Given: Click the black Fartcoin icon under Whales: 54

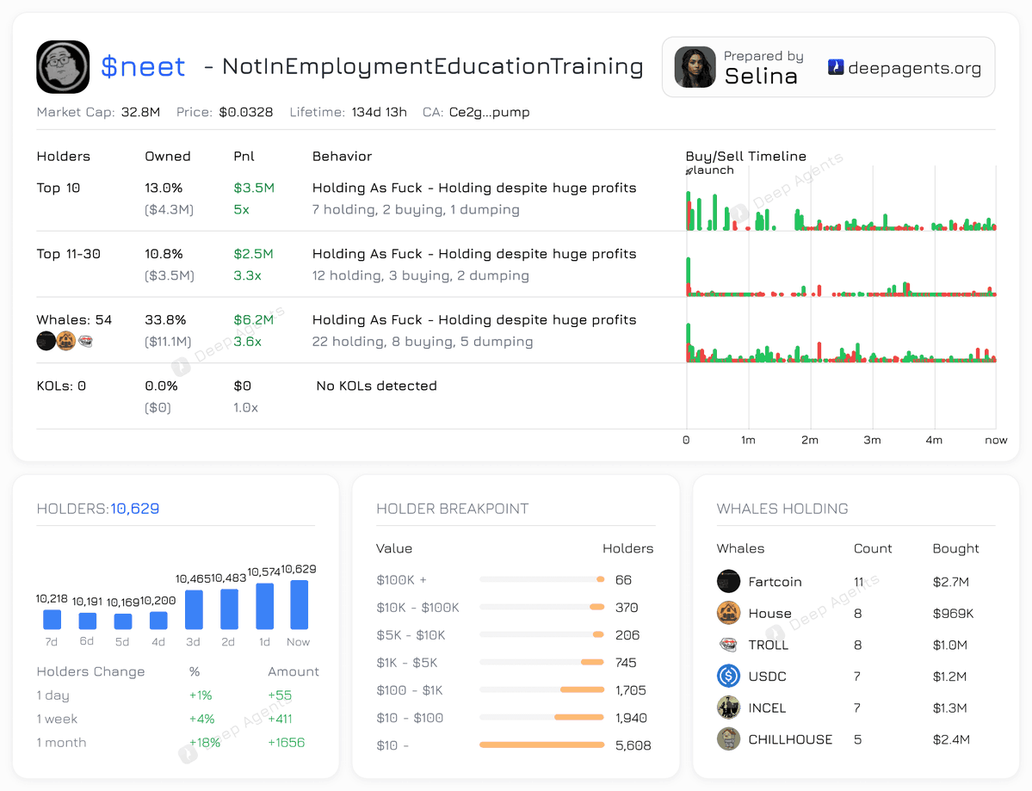Looking at the screenshot, I should (46, 341).
